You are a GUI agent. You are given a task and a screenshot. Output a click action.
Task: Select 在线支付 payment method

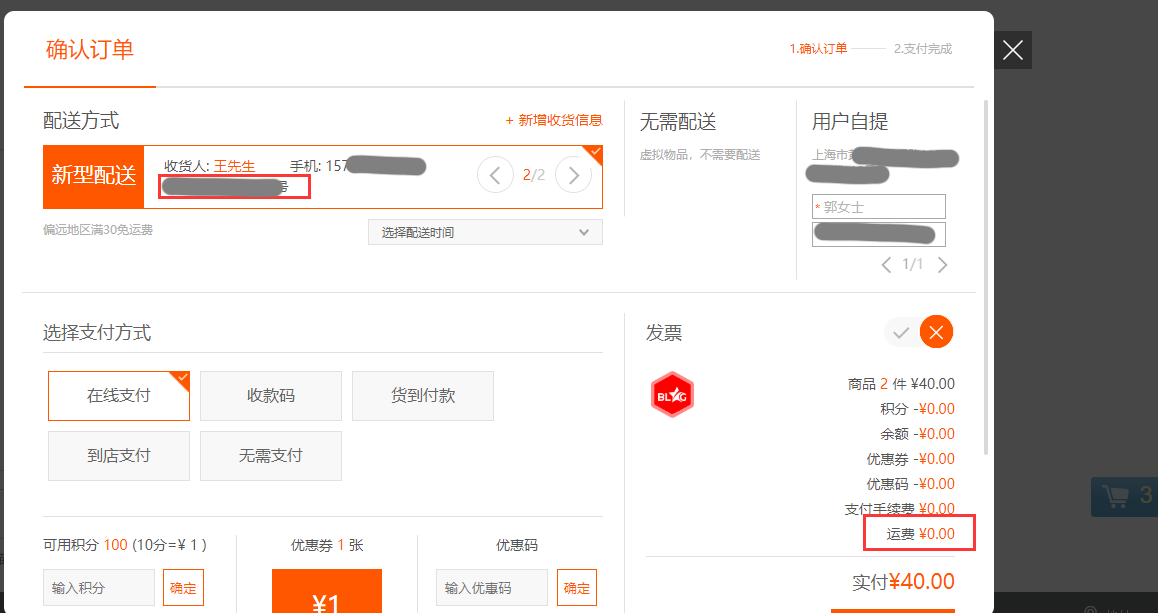[119, 396]
